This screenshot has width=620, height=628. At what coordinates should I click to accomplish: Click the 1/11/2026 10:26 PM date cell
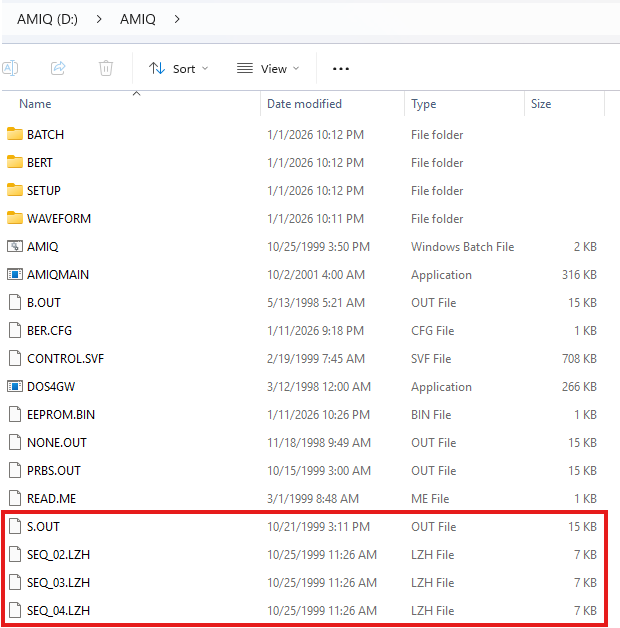pos(318,415)
